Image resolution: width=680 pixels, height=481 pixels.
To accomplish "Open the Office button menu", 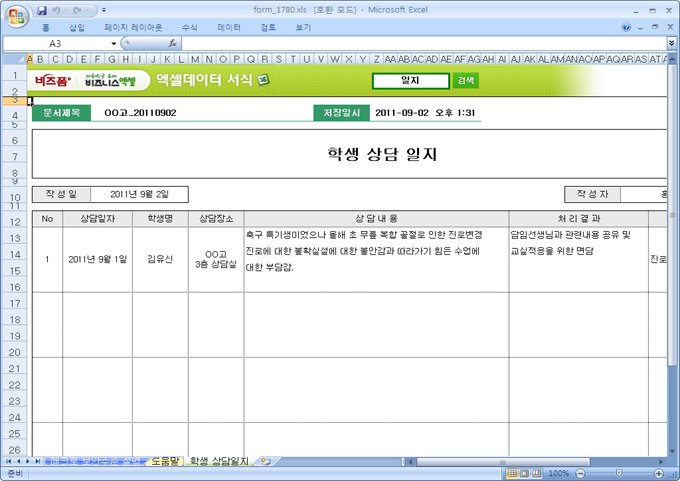I will tap(16, 16).
